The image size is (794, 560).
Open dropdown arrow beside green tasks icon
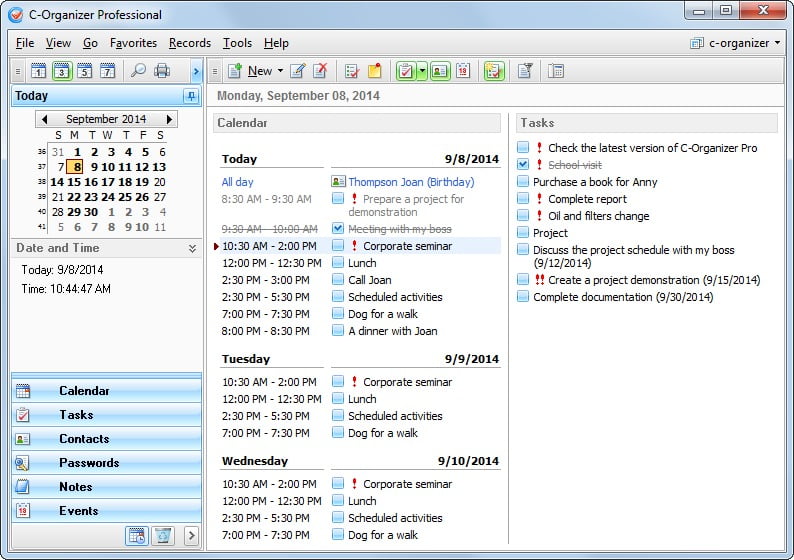[422, 71]
